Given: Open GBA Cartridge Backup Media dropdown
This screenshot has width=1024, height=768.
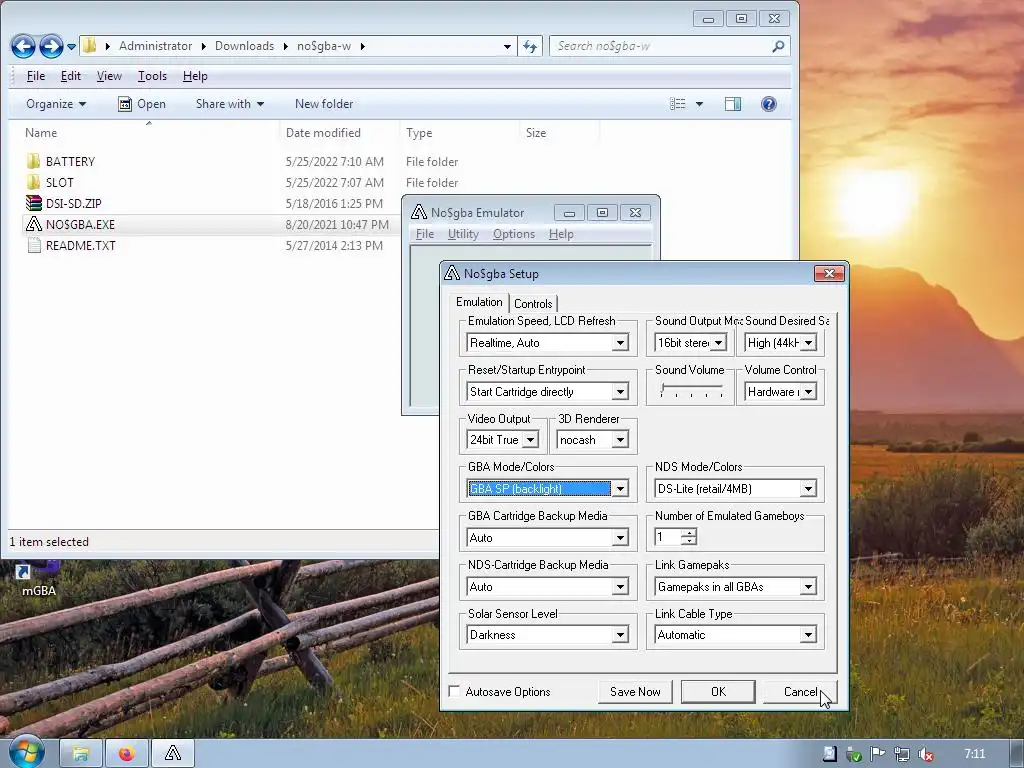Looking at the screenshot, I should pyautogui.click(x=620, y=537).
